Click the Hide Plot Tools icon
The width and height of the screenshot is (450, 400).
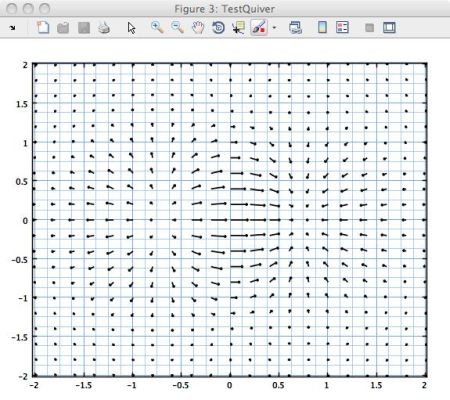pos(369,28)
